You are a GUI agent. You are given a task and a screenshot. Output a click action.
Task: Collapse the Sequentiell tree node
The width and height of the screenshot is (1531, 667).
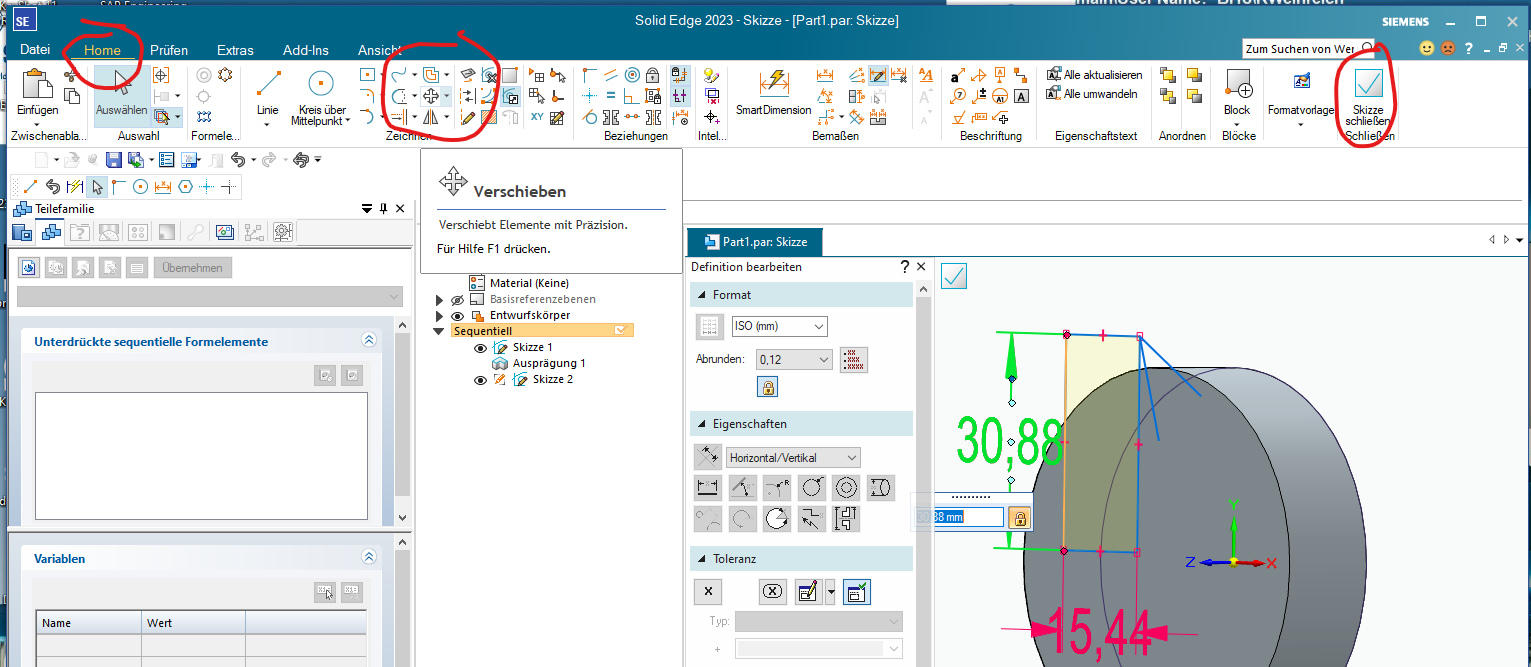439,331
